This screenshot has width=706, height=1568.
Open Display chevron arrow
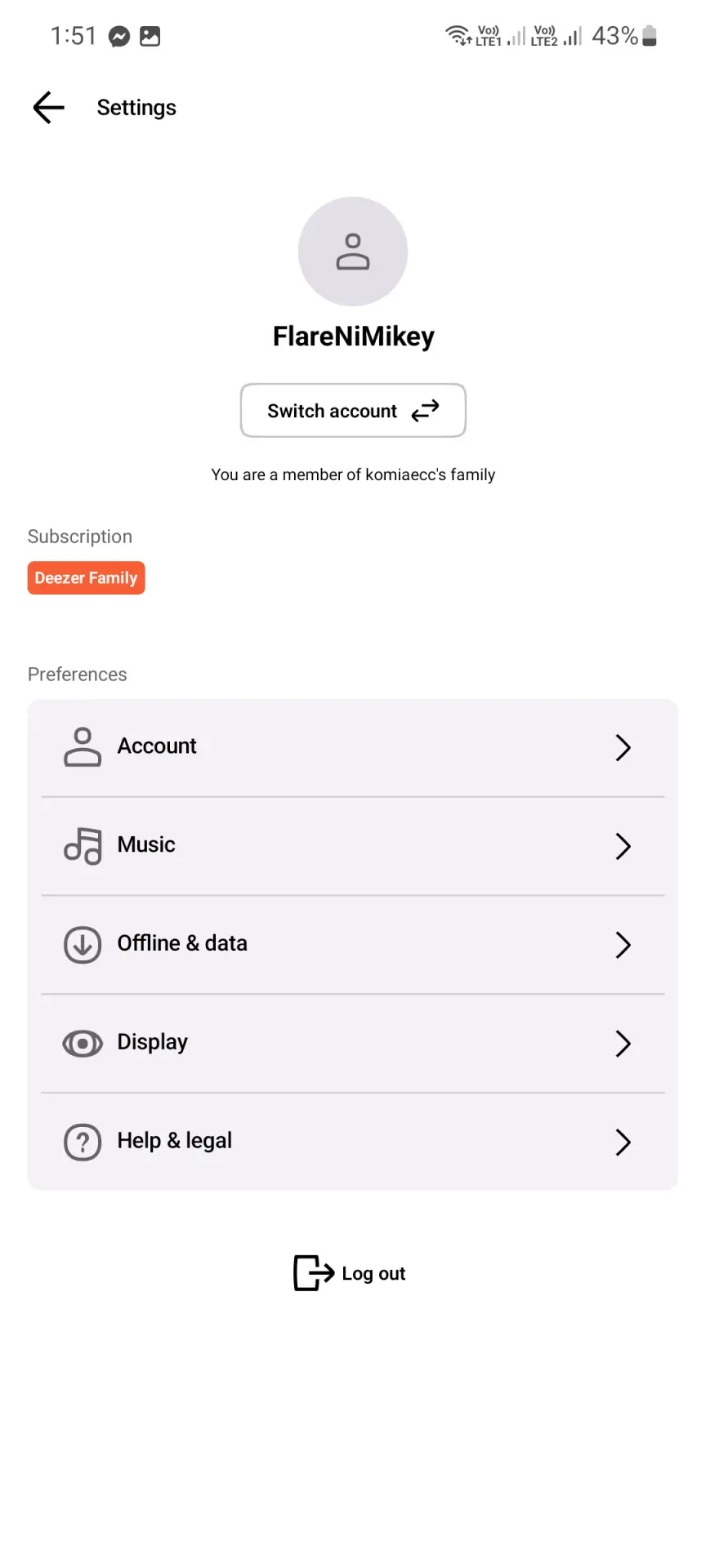(x=623, y=1044)
